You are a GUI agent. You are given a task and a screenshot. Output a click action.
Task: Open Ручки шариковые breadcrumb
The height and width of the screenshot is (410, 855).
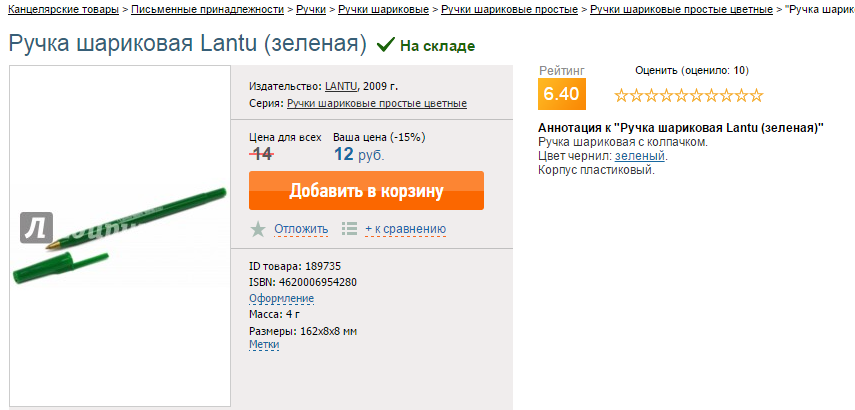(384, 9)
